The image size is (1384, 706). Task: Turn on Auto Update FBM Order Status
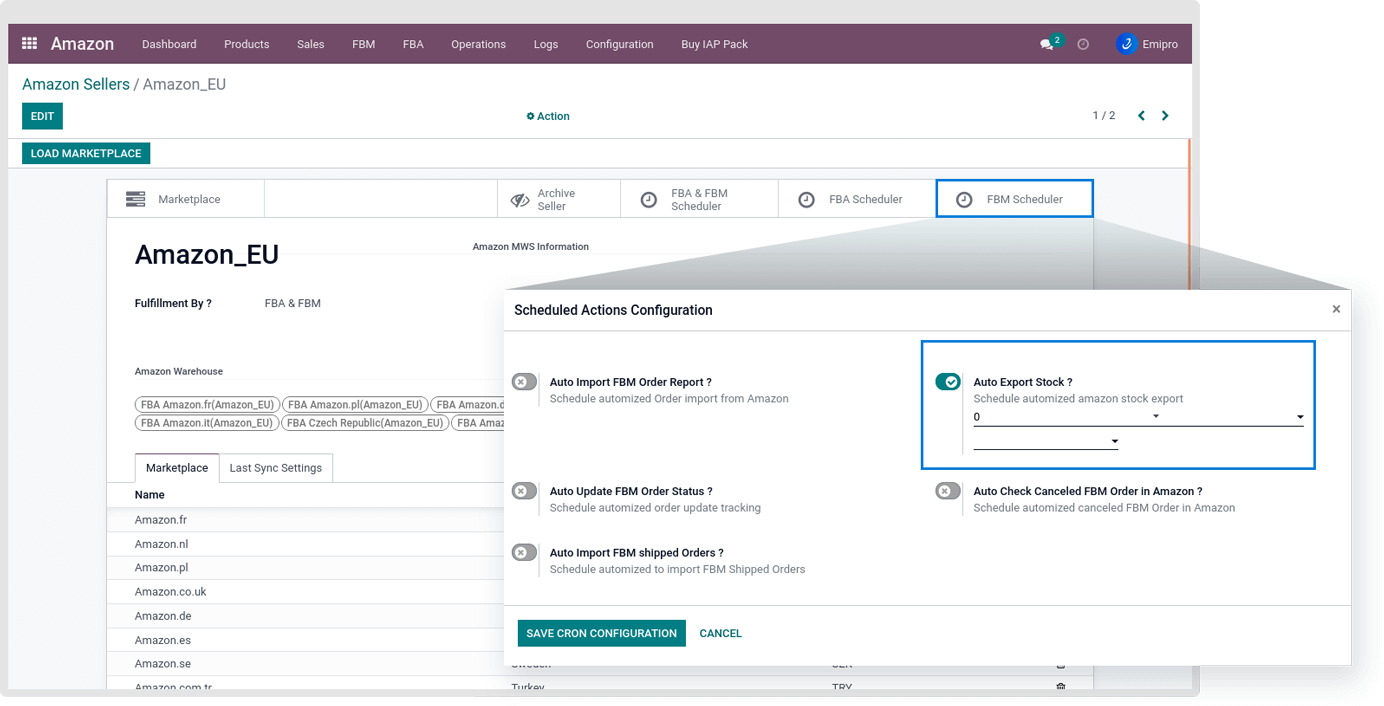tap(524, 491)
